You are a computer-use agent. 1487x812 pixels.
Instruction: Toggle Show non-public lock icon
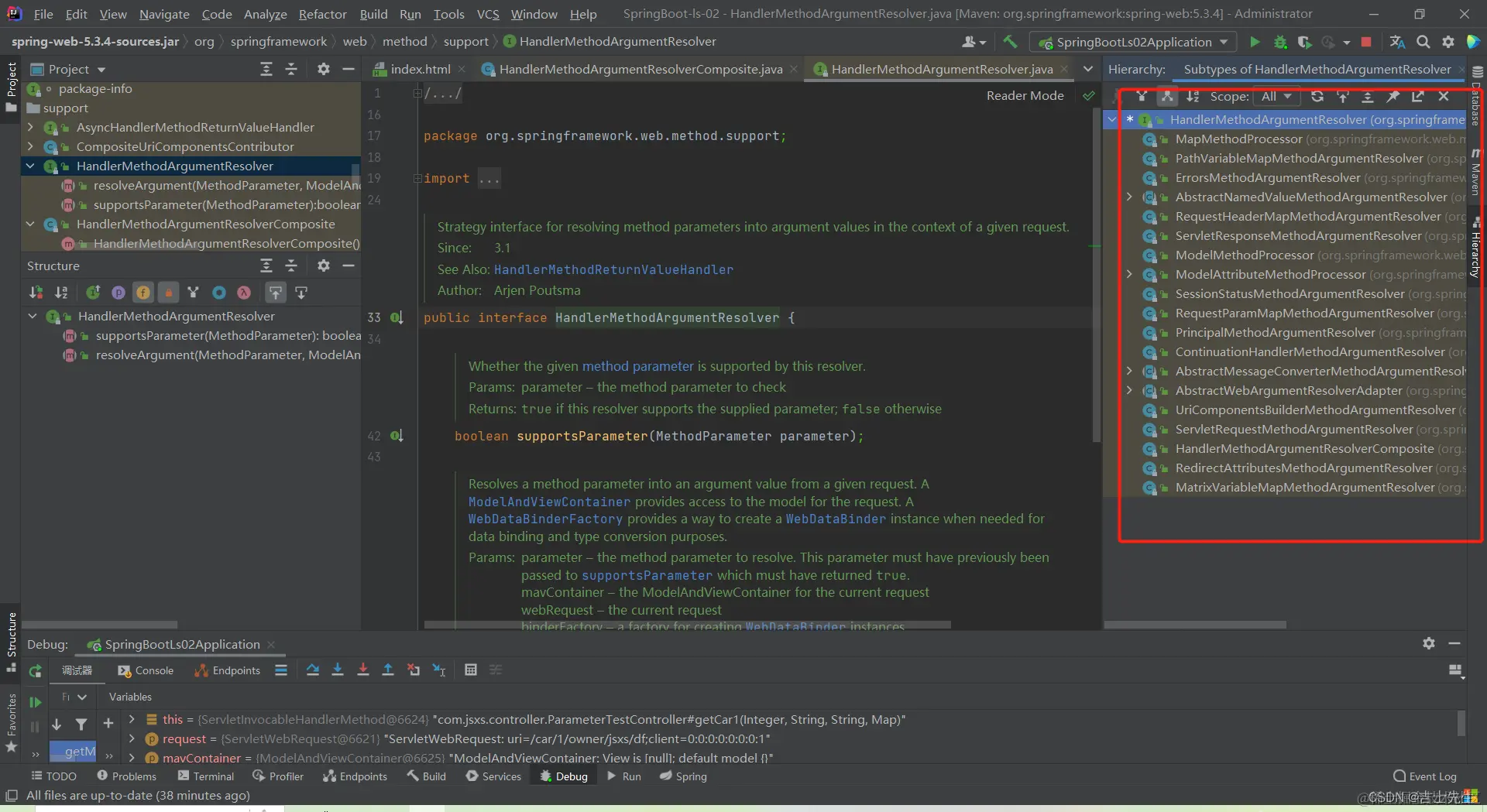[x=168, y=293]
